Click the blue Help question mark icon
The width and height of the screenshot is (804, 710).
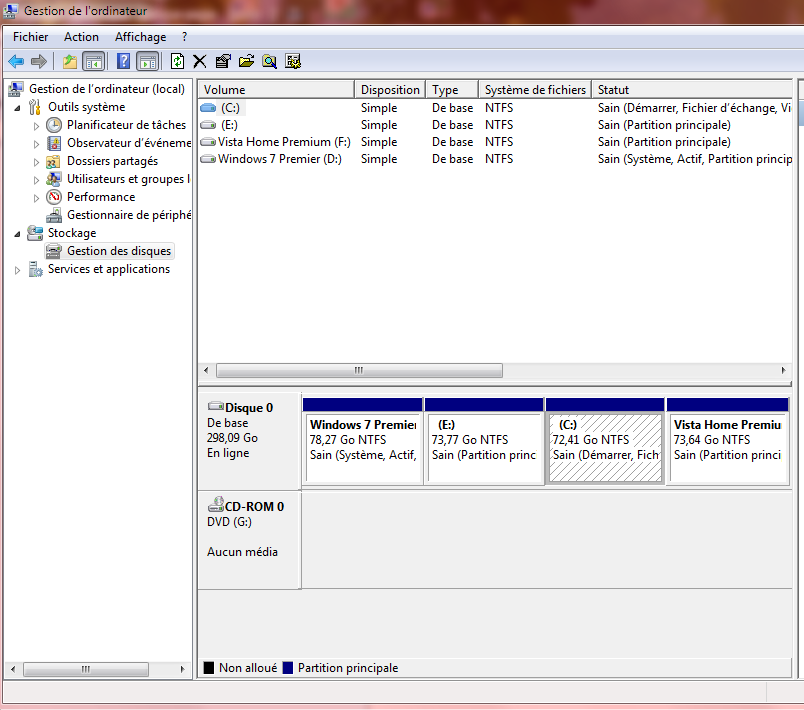click(123, 62)
